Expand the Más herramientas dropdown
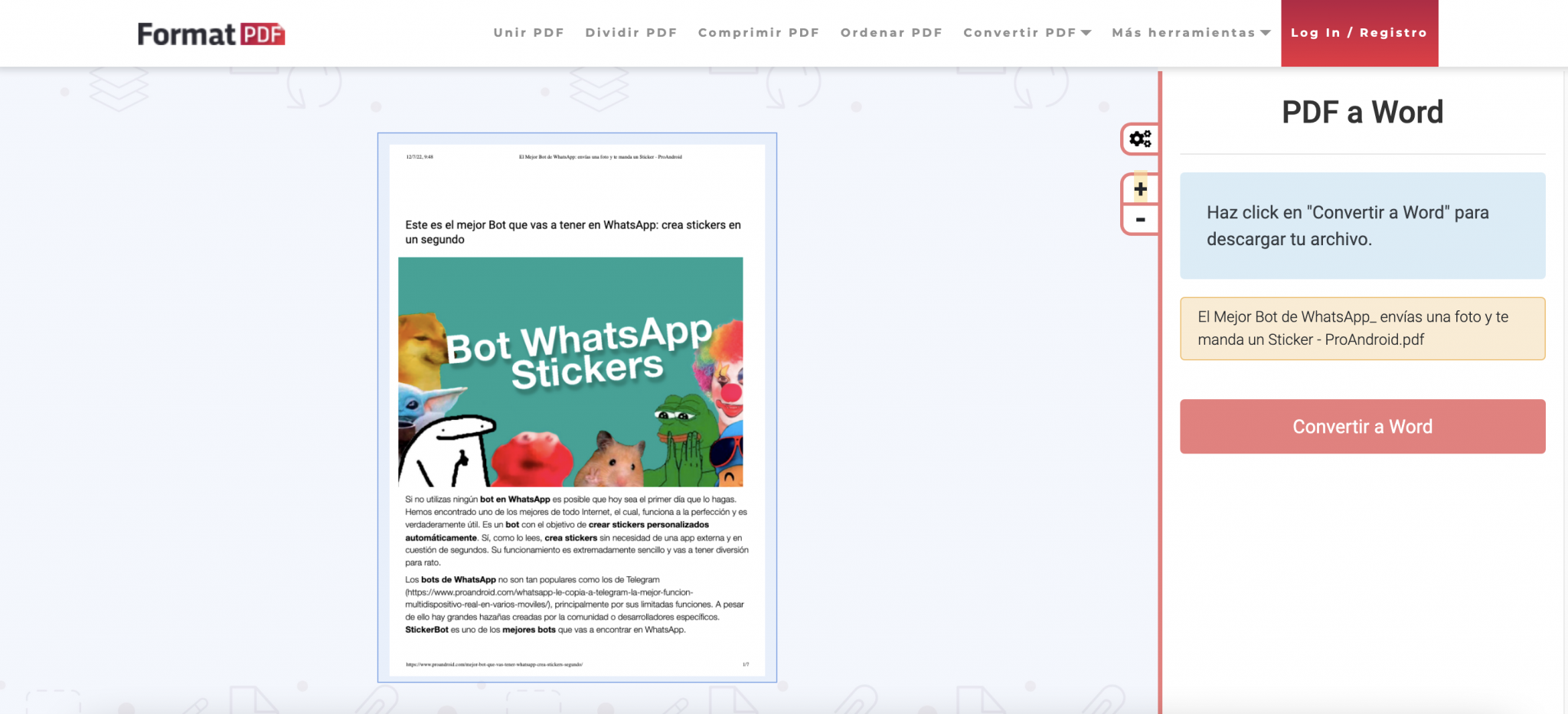The width and height of the screenshot is (1568, 714). [x=1186, y=32]
